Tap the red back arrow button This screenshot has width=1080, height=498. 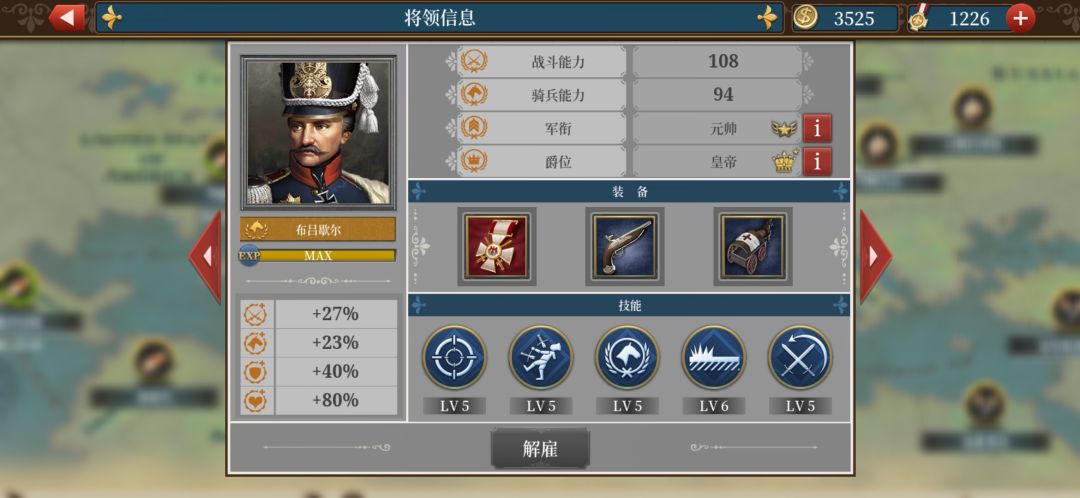68,18
